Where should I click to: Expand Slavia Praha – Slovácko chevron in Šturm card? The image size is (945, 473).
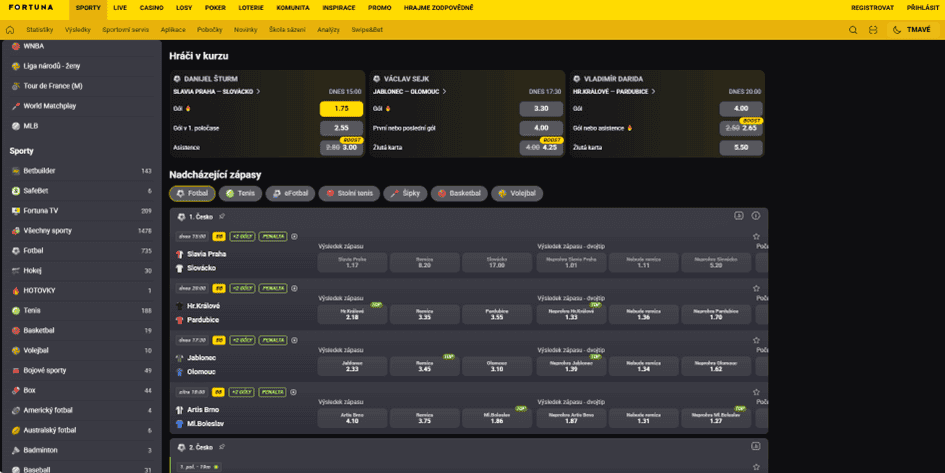(x=259, y=92)
